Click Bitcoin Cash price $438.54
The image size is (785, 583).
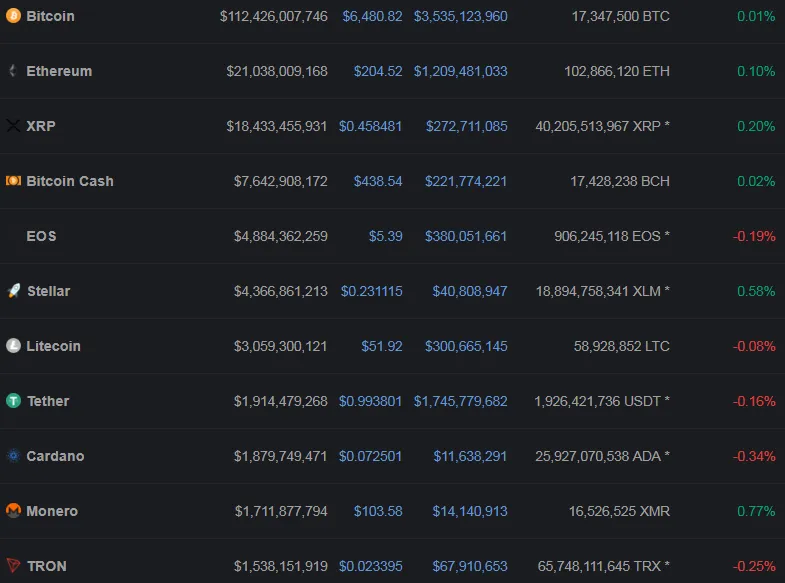tap(378, 181)
